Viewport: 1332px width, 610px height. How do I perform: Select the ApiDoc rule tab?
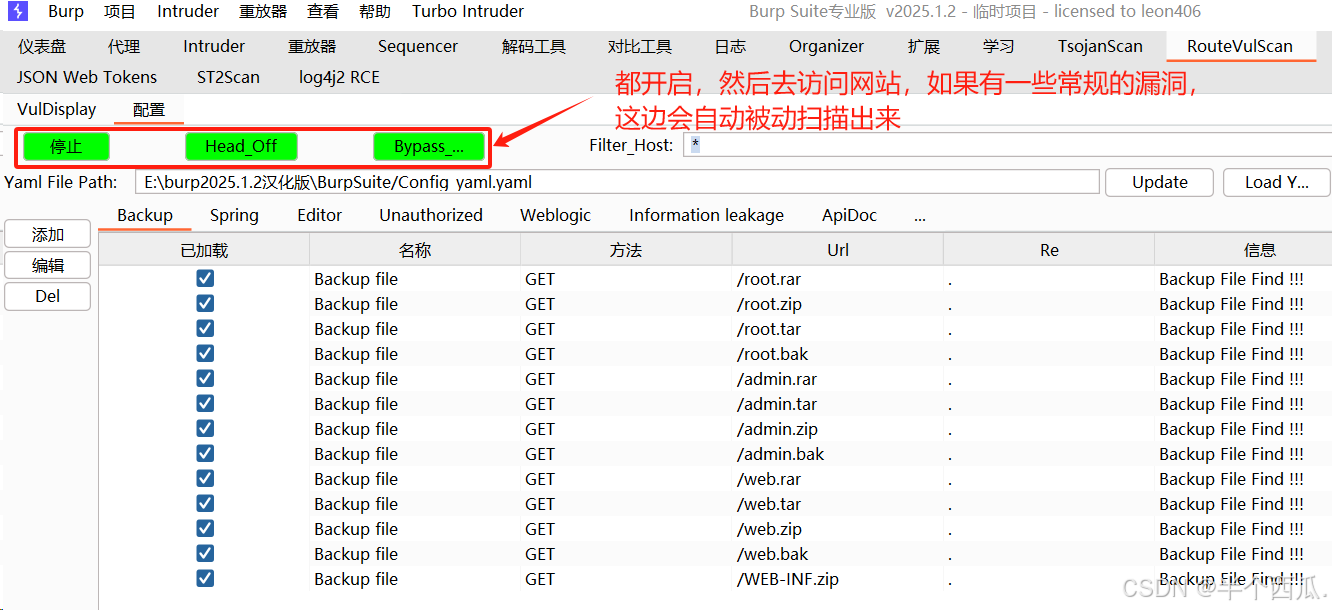850,215
